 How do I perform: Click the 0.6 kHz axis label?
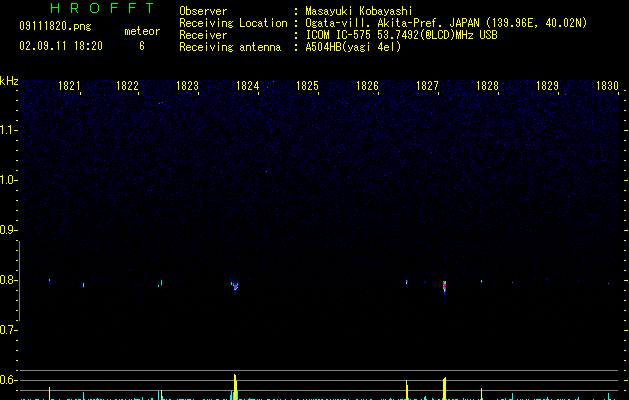pyautogui.click(x=8, y=380)
